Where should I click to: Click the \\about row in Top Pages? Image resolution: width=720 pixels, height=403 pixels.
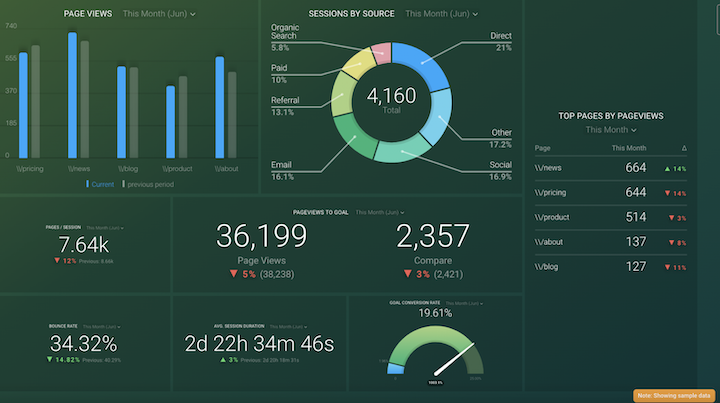pos(610,242)
